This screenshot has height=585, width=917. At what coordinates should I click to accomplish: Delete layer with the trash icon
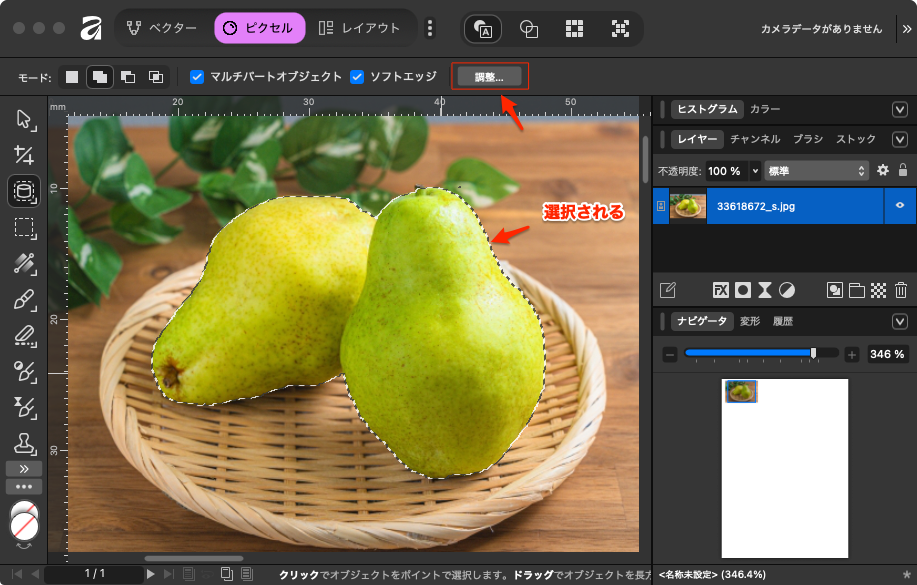tap(900, 290)
